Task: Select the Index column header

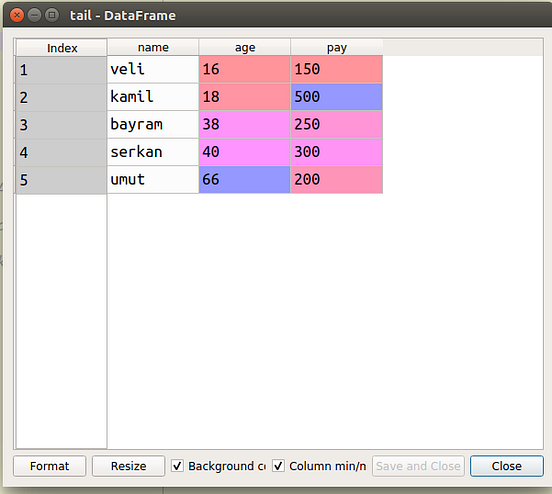Action: click(62, 48)
